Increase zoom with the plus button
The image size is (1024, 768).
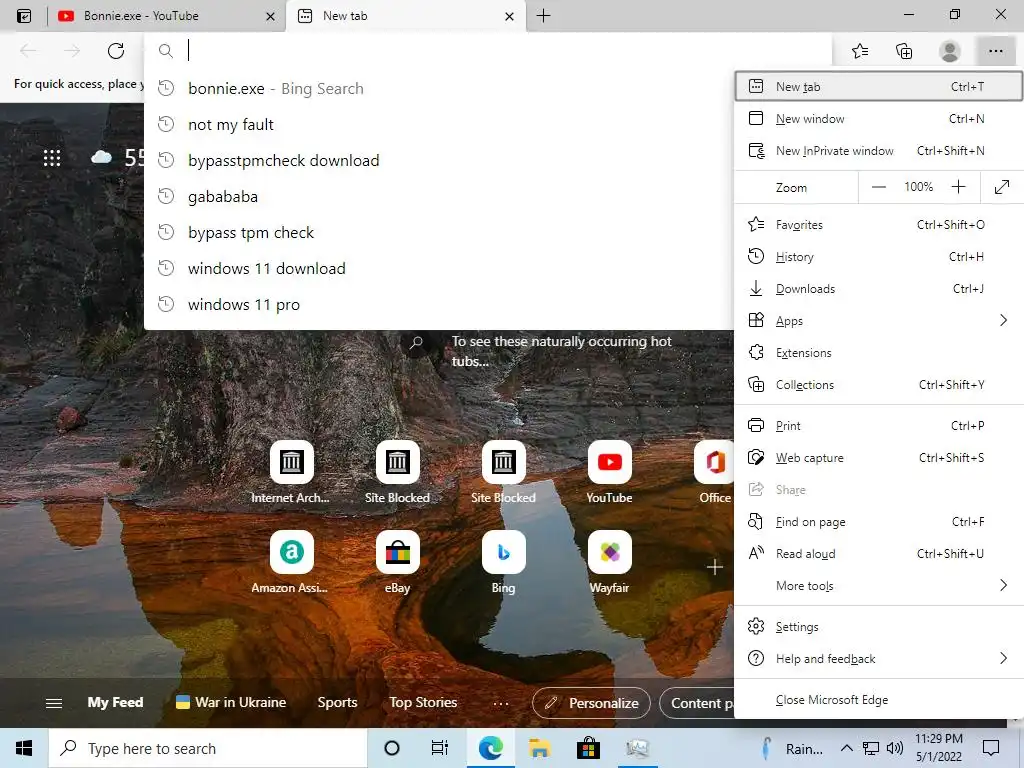pos(958,187)
